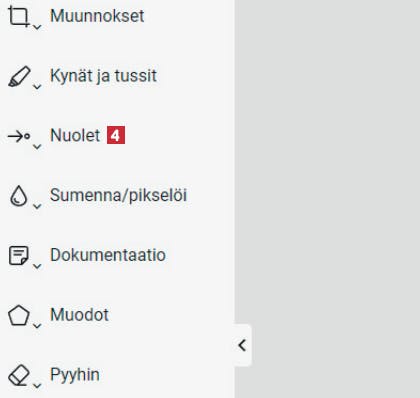Select the sticky note documentation icon
The height and width of the screenshot is (398, 420).
[18, 256]
